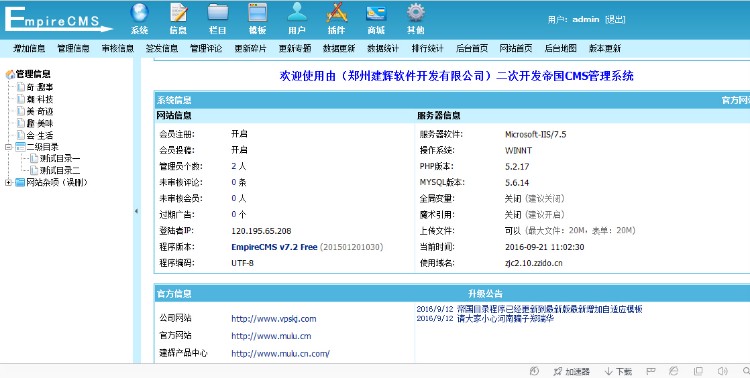Select 数据更新 in the submenu bar

click(339, 48)
